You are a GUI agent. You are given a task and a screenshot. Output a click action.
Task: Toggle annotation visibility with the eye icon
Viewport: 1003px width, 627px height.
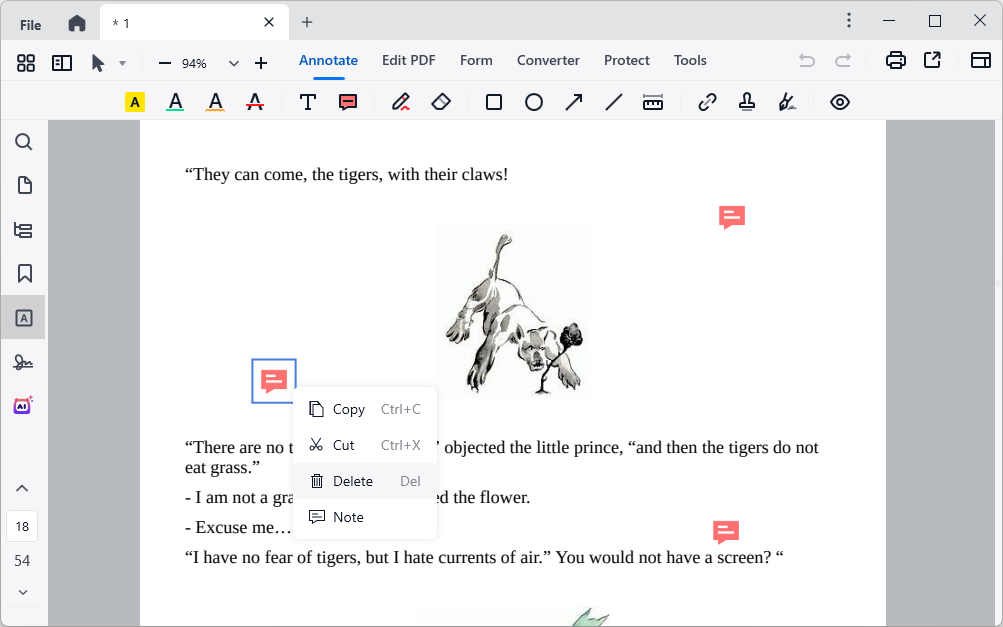[839, 101]
